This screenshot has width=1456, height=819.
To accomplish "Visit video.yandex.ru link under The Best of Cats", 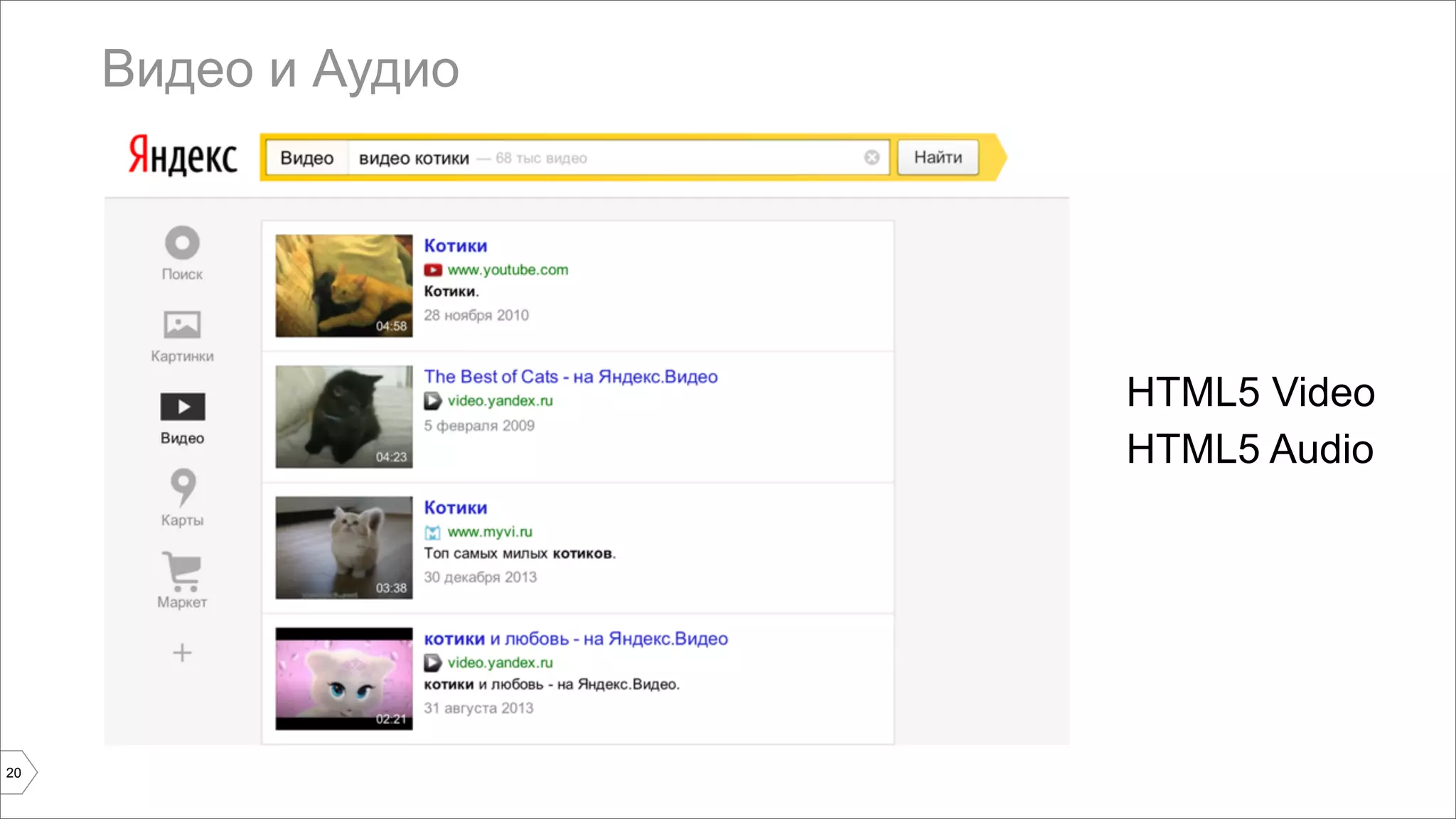I will pyautogui.click(x=500, y=401).
